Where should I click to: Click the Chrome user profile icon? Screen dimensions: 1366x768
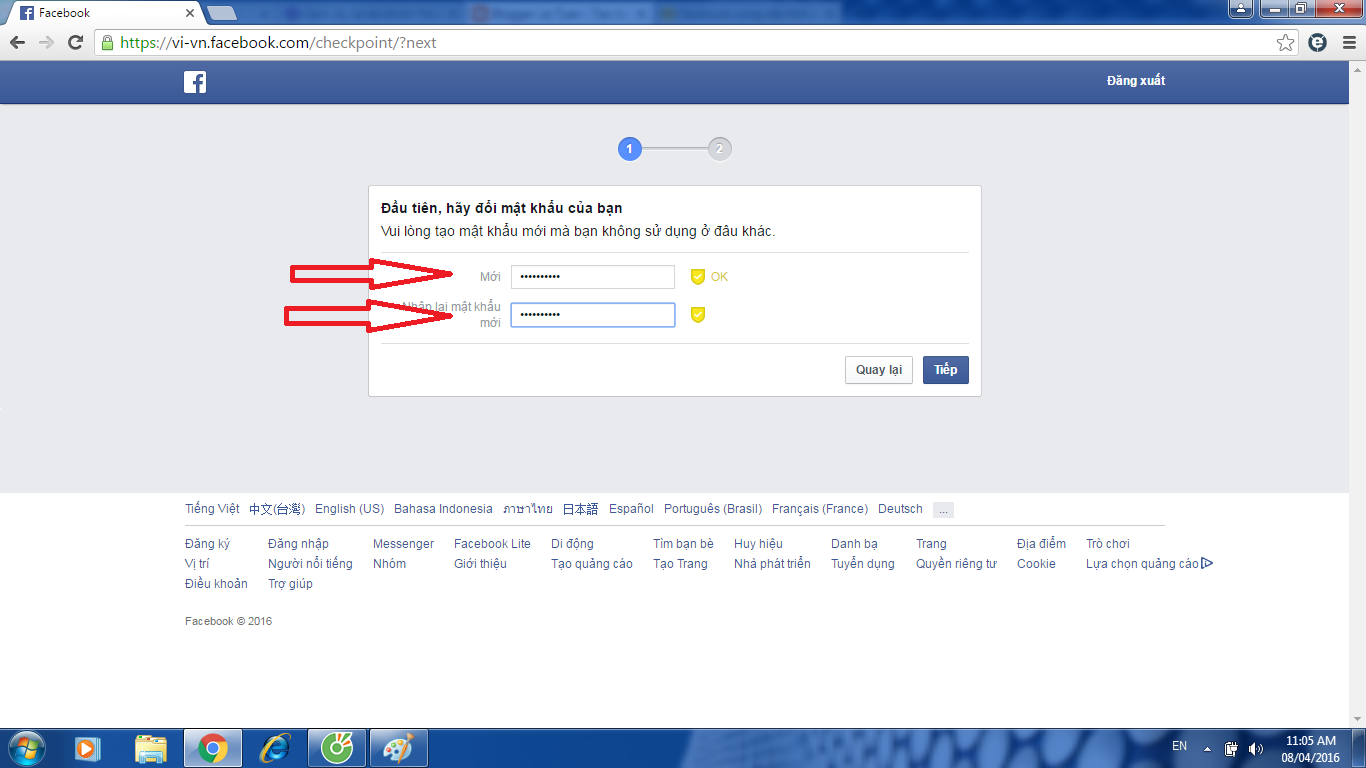click(1240, 9)
